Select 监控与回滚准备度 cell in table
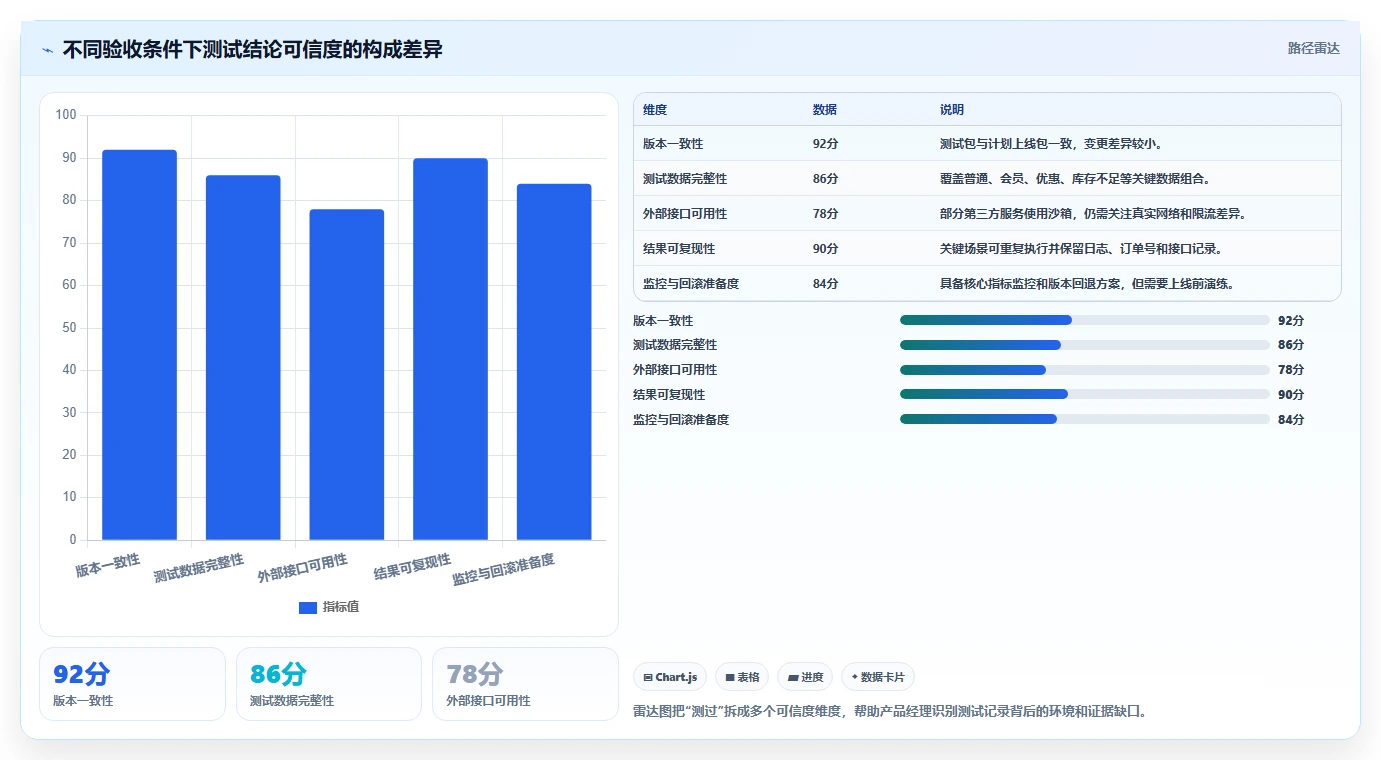This screenshot has width=1381, height=760. pyautogui.click(x=691, y=284)
